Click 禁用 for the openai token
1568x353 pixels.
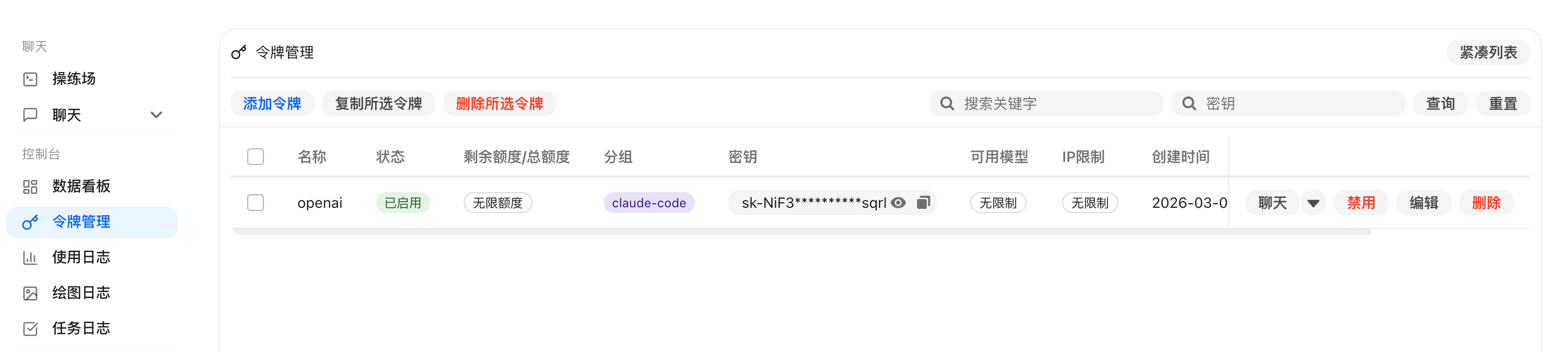(x=1361, y=203)
